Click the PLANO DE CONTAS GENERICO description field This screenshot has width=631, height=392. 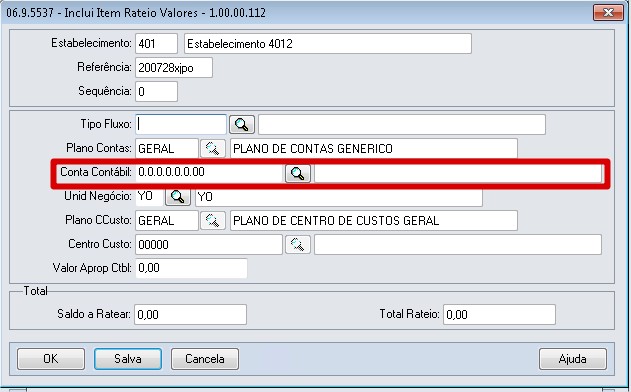click(x=373, y=149)
